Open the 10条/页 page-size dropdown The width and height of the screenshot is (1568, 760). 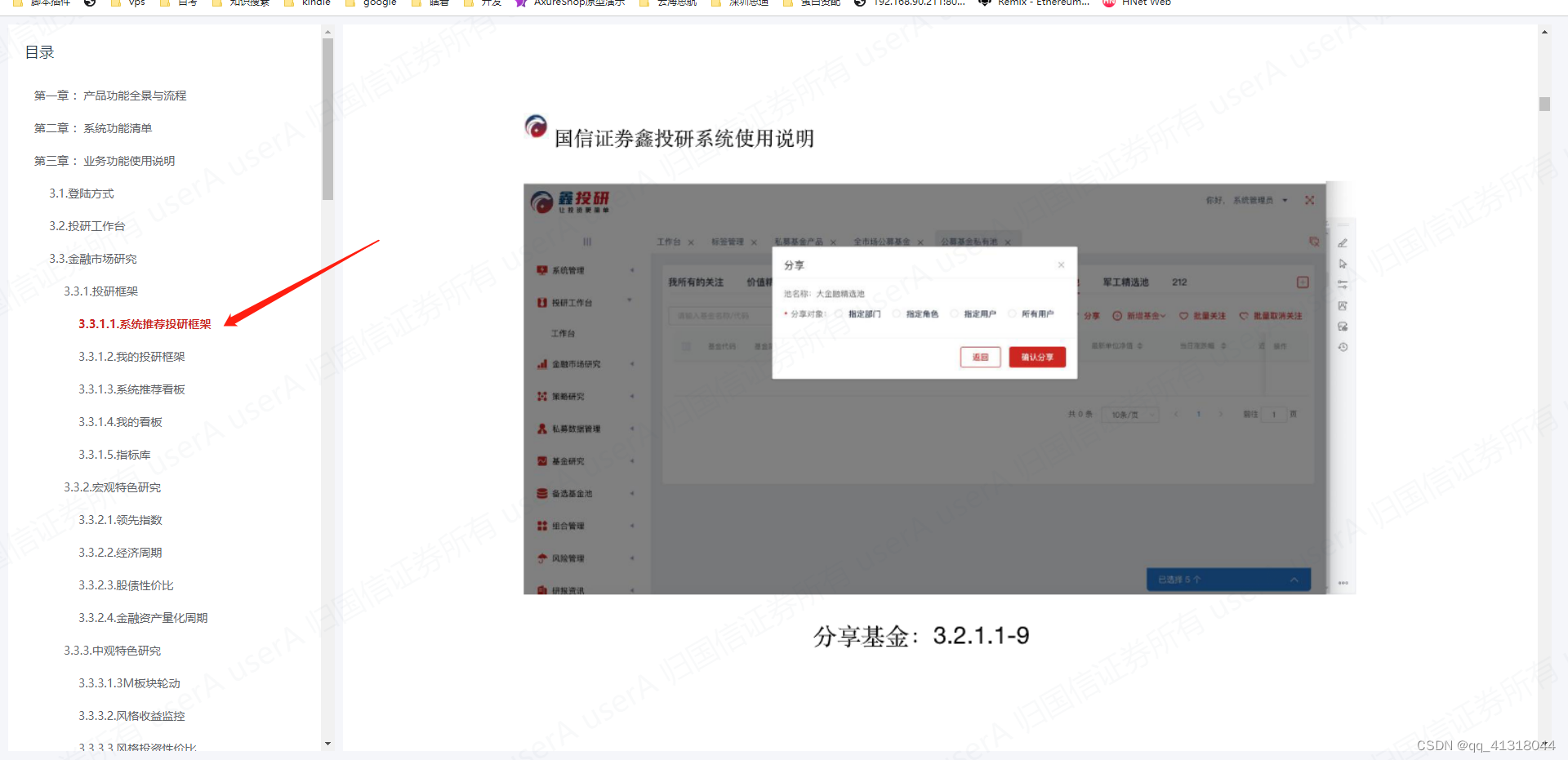click(1129, 415)
